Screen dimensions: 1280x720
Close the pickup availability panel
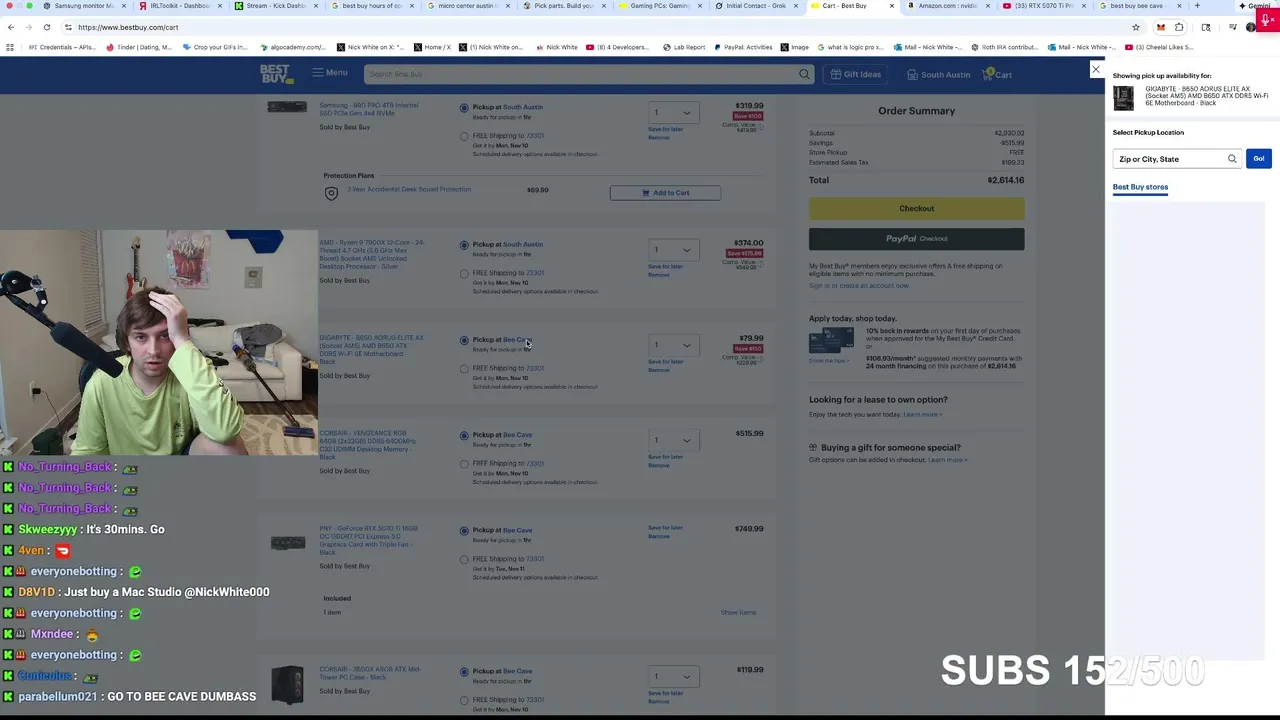point(1096,70)
